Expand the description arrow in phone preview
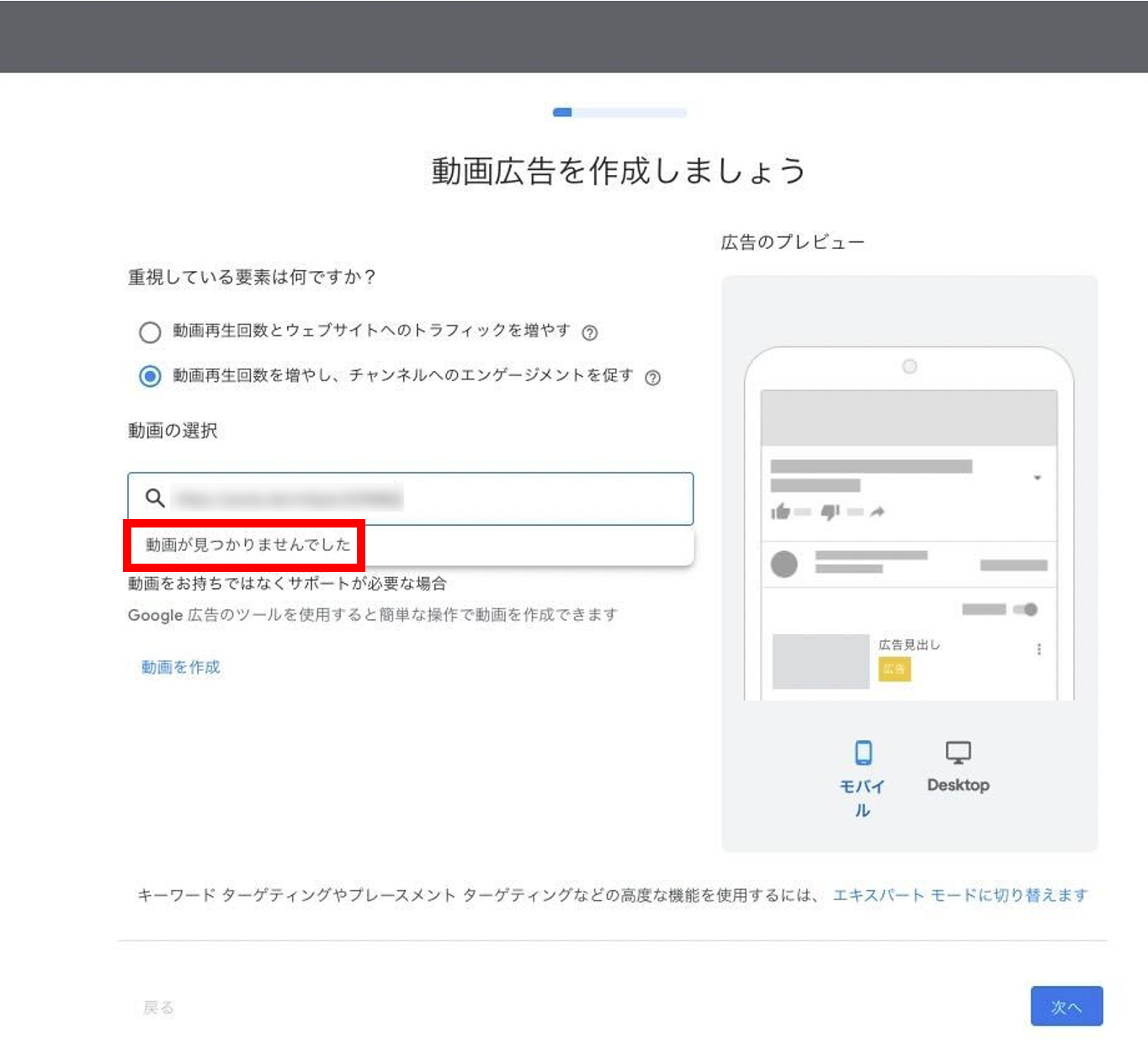Screen dimensions: 1148x1055 1037,478
